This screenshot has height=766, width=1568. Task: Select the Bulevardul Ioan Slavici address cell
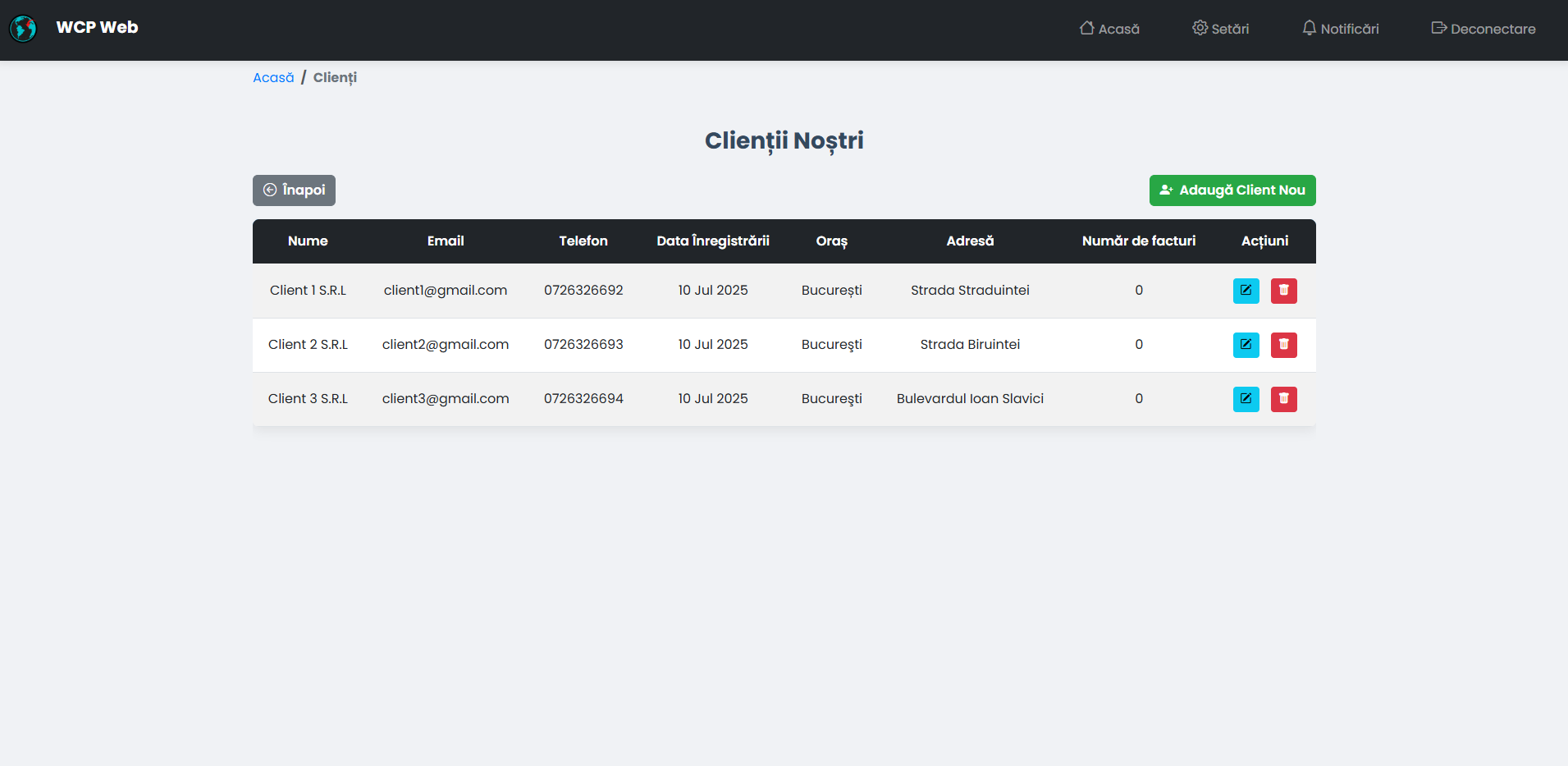(x=970, y=399)
